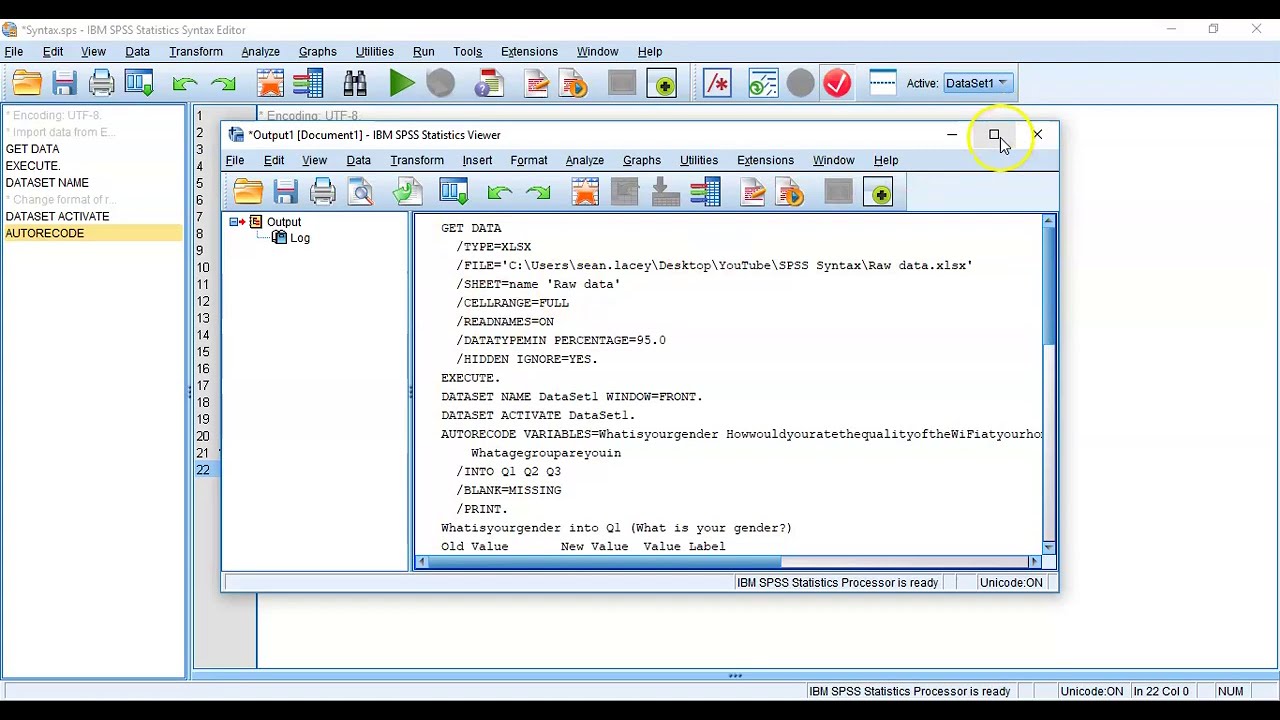The height and width of the screenshot is (720, 1280).
Task: Click the Open file icon in Viewer toolbar
Action: tap(248, 192)
